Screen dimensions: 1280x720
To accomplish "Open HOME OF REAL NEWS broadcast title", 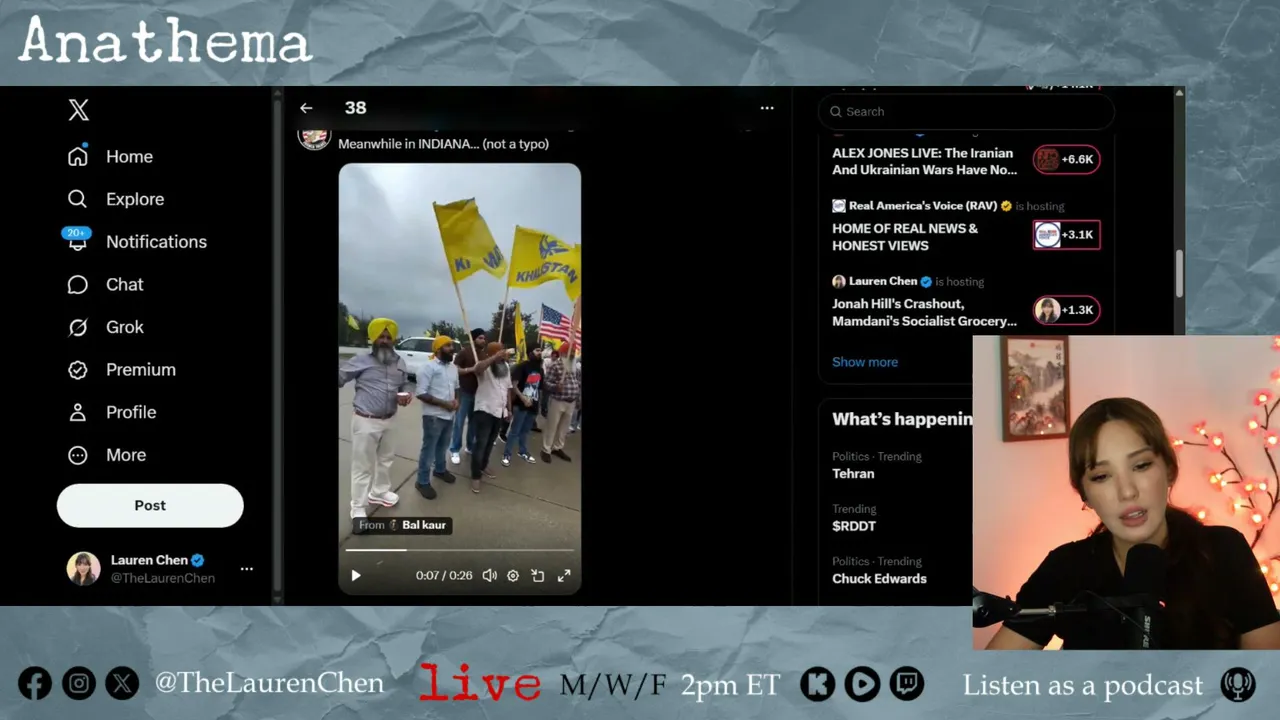I will pyautogui.click(x=905, y=237).
